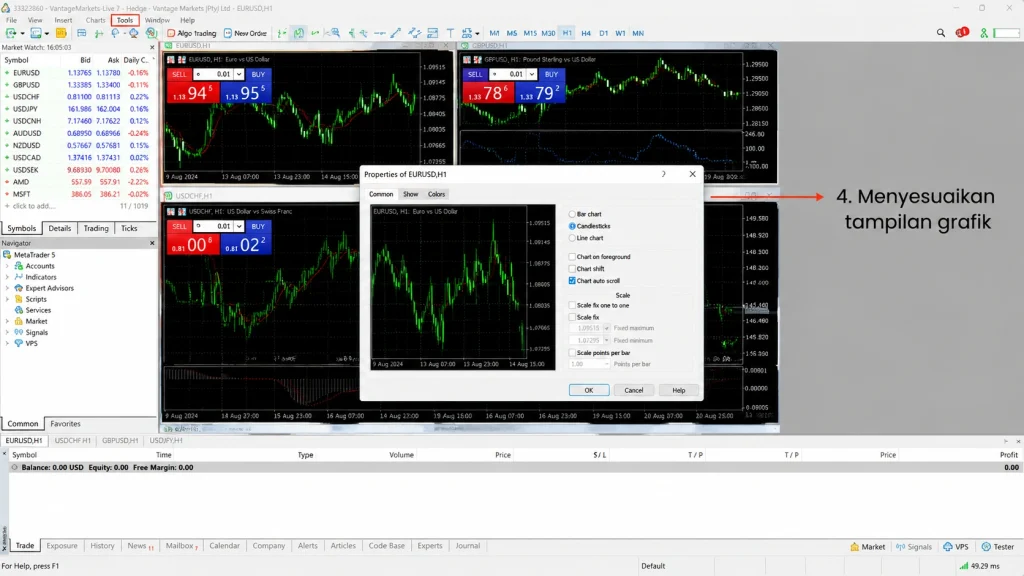The image size is (1024, 576).
Task: Select the USDJPY row in Market Watch
Action: tap(78, 109)
